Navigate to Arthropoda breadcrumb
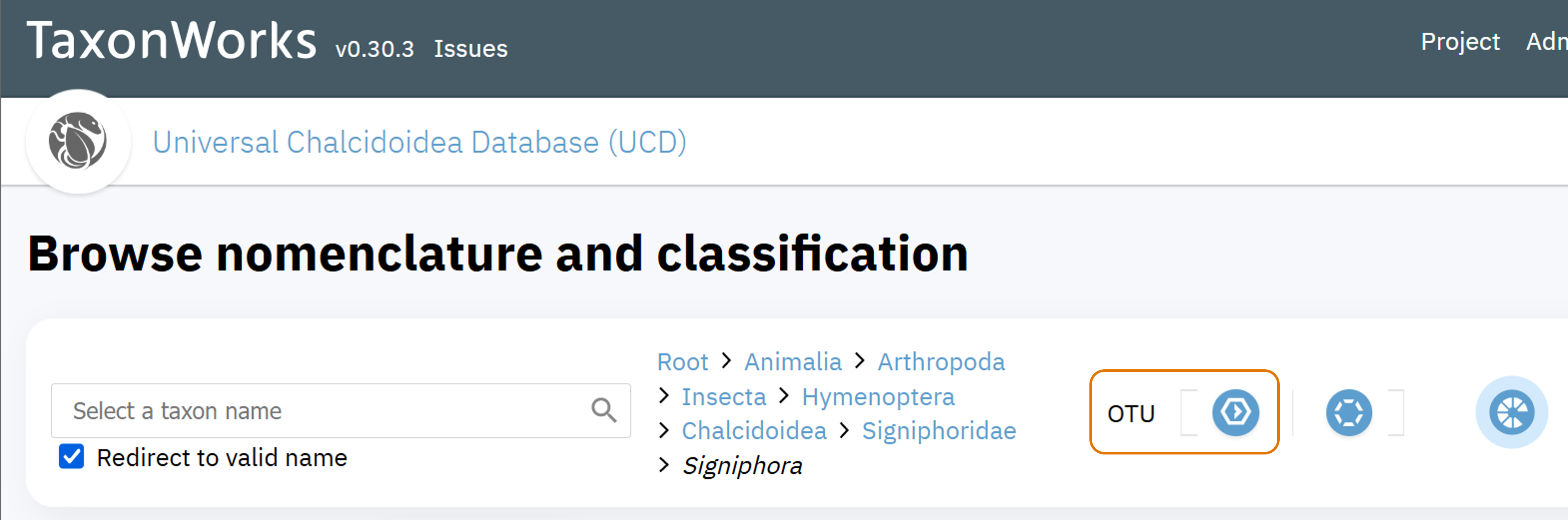 (x=940, y=362)
